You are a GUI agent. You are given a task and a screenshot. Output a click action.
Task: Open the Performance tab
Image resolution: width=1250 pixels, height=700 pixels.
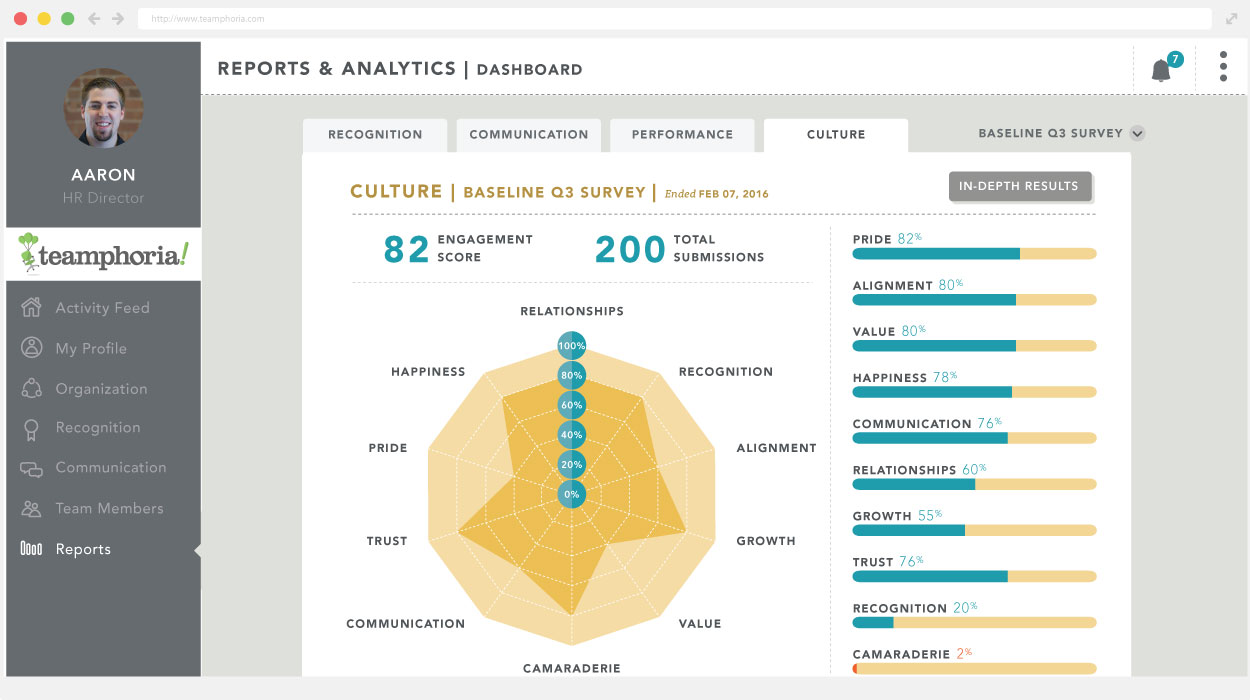click(682, 135)
